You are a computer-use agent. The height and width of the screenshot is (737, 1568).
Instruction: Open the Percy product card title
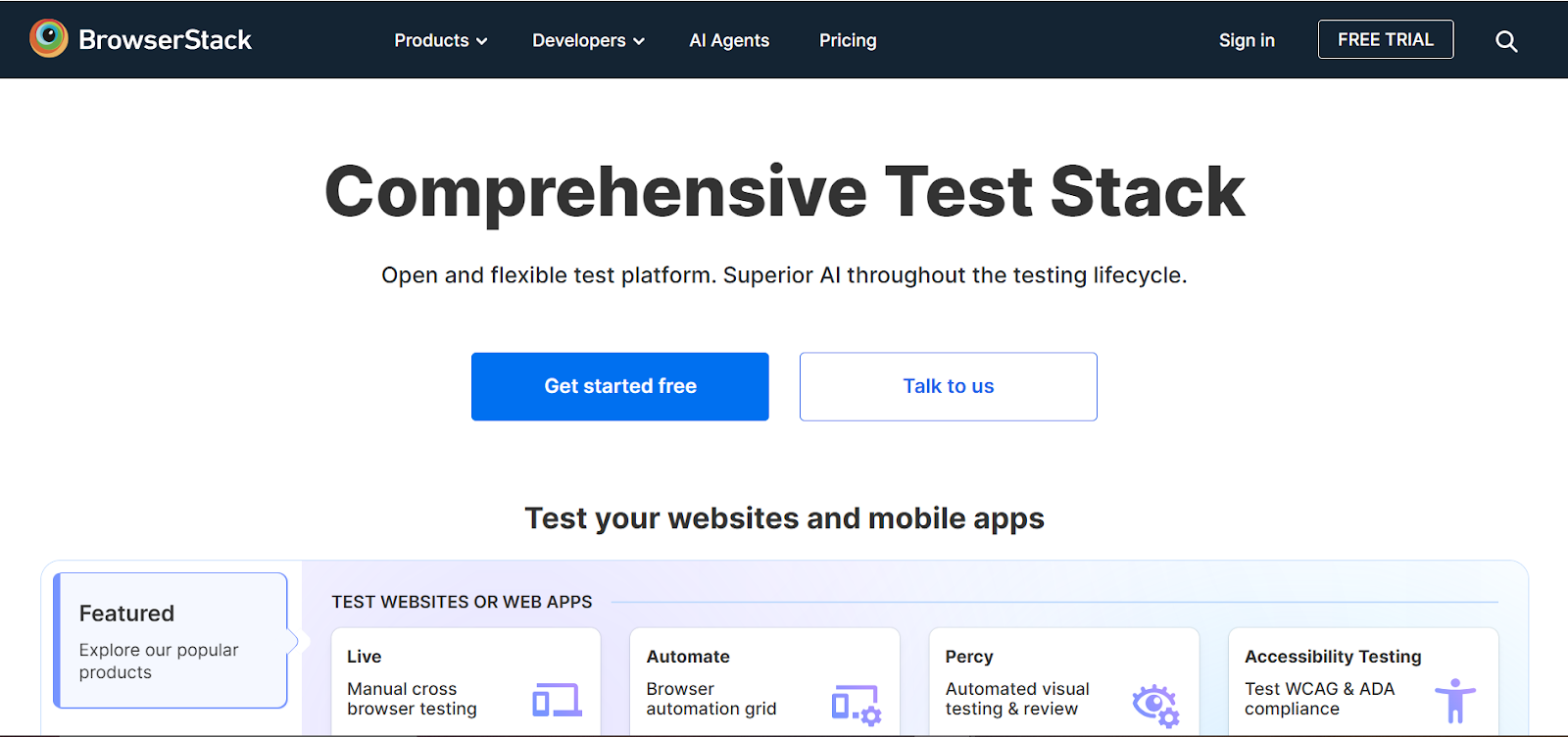pos(969,657)
